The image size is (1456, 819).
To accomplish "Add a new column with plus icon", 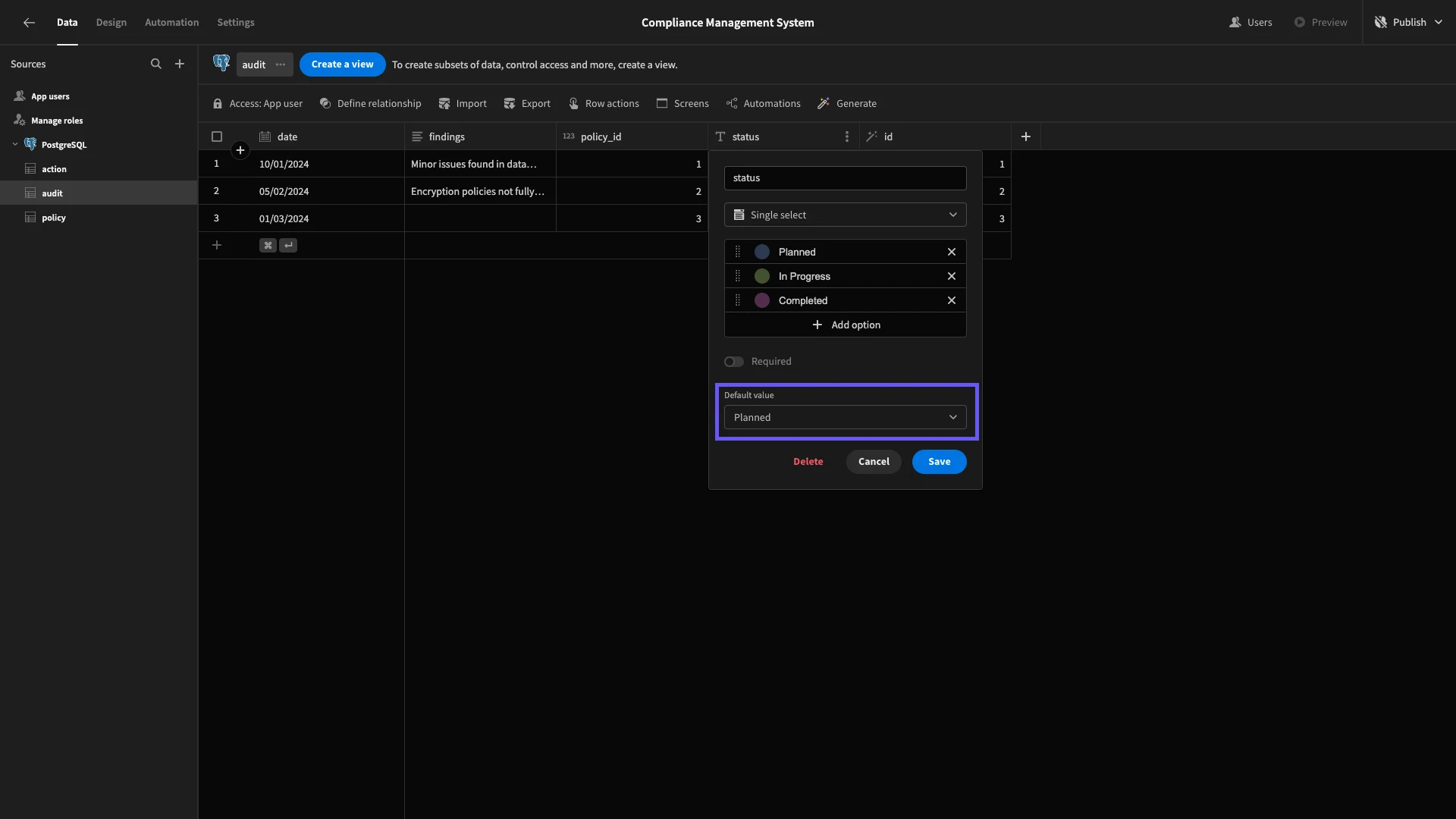I will (1025, 137).
